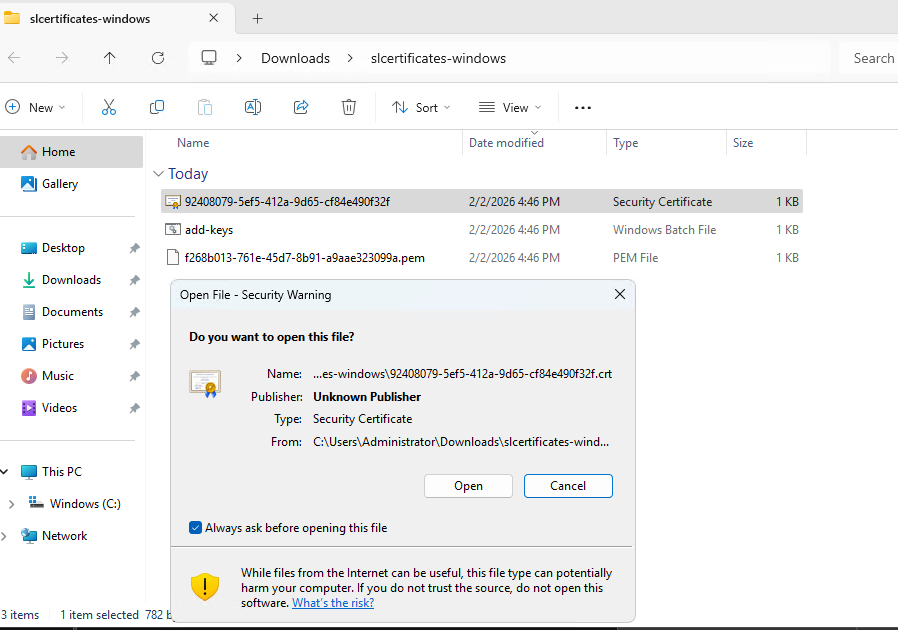Unpin Downloads using its pin icon
This screenshot has height=630, width=898.
(x=134, y=280)
